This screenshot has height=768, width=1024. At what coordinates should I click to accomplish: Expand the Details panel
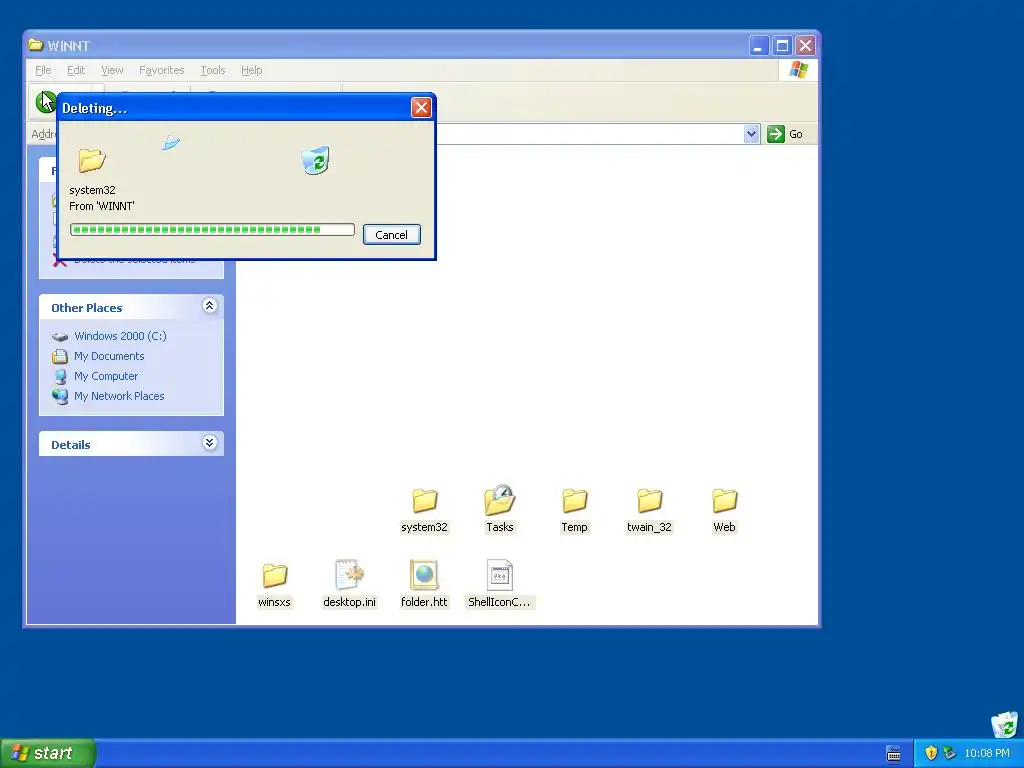(209, 443)
